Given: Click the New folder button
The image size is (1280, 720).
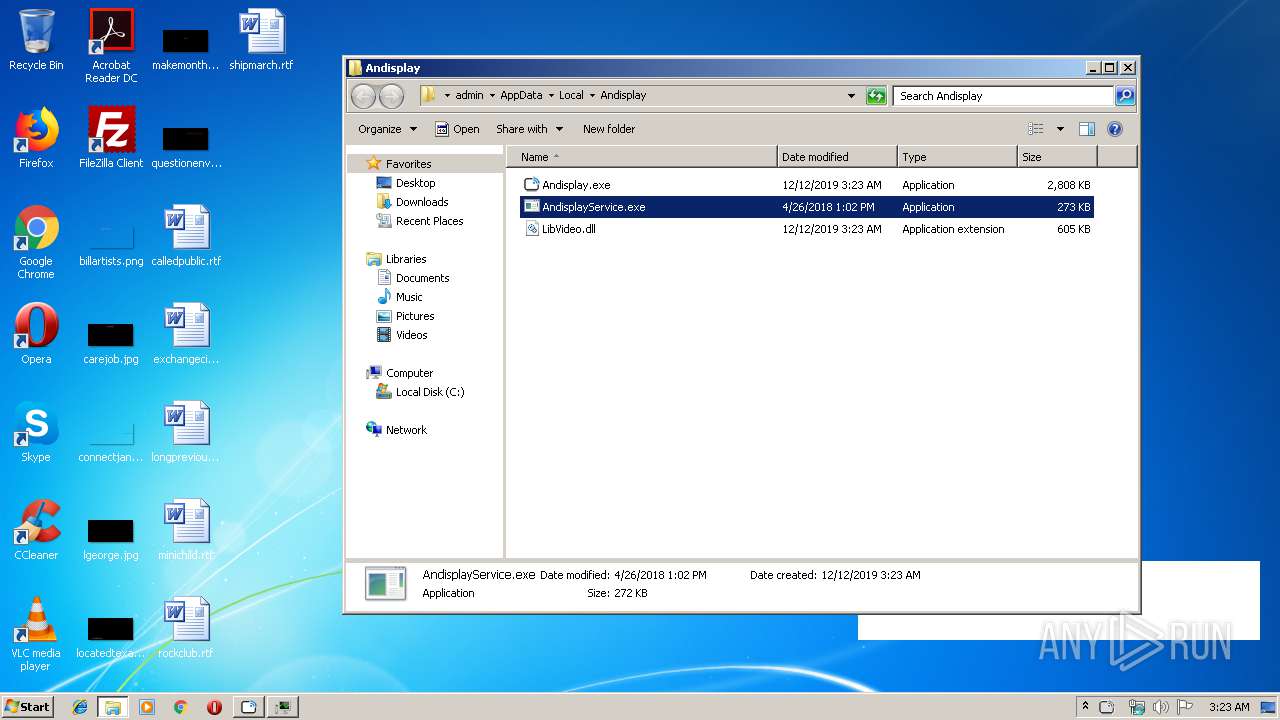Looking at the screenshot, I should 609,129.
